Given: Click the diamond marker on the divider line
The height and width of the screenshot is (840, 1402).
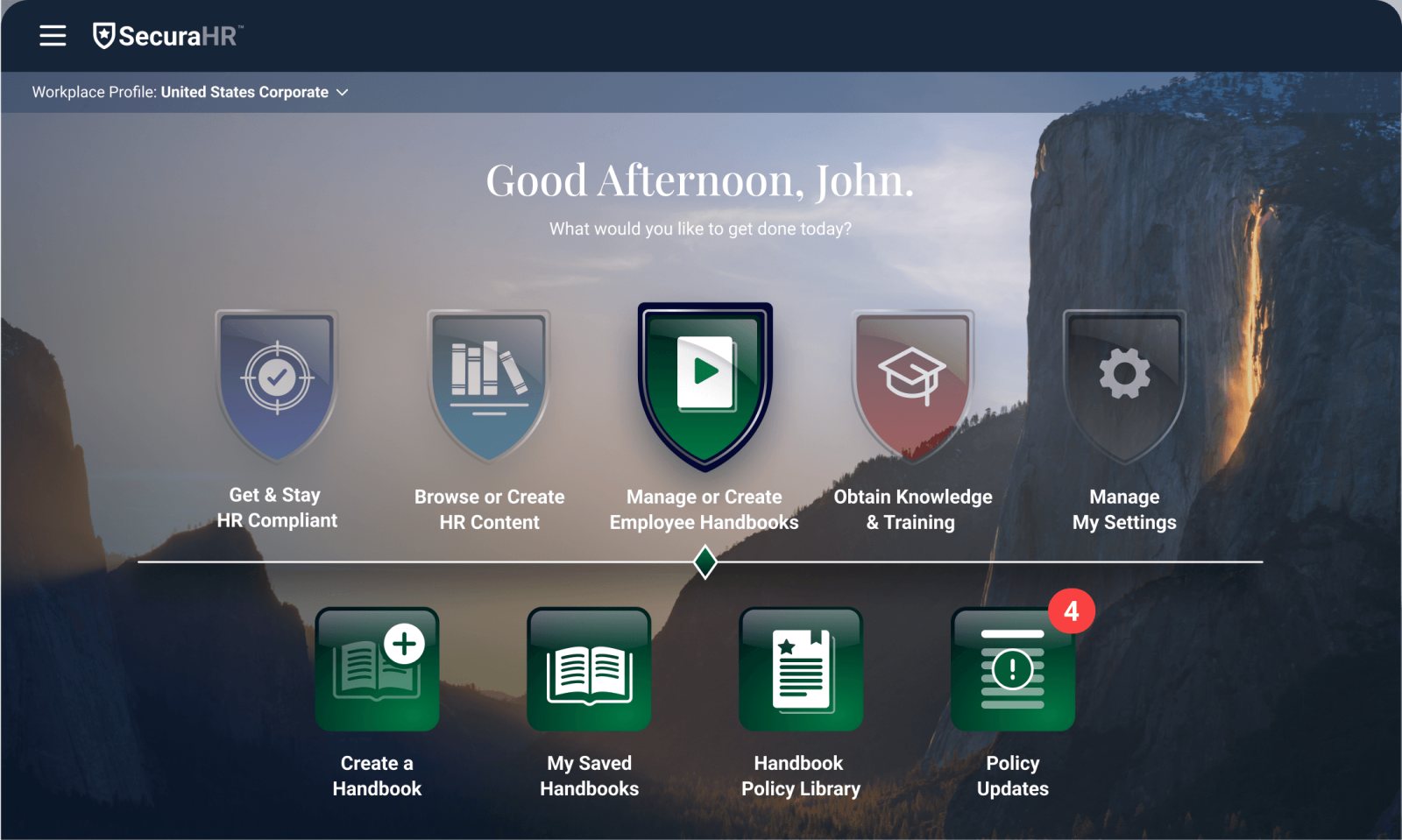Looking at the screenshot, I should pos(705,562).
